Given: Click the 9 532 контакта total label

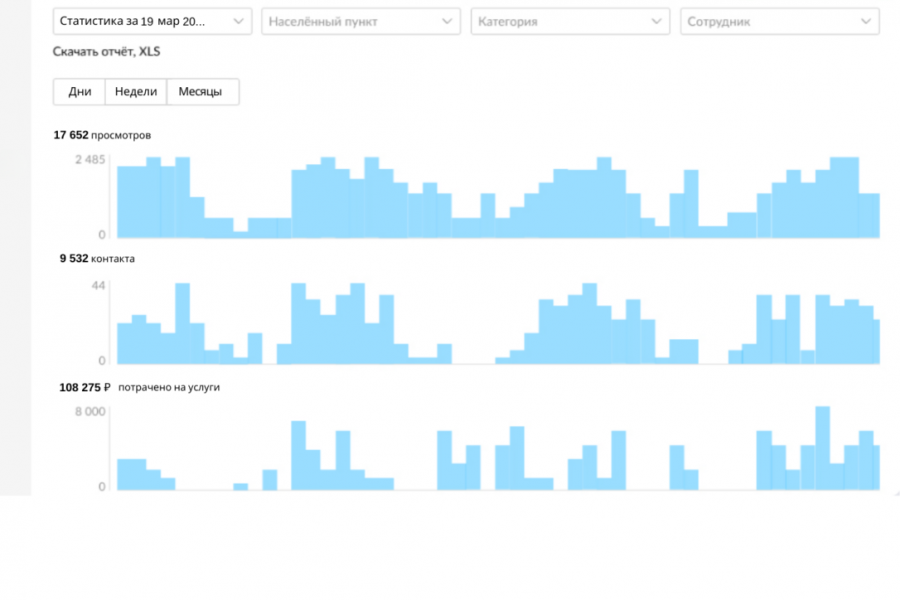Looking at the screenshot, I should click(97, 259).
